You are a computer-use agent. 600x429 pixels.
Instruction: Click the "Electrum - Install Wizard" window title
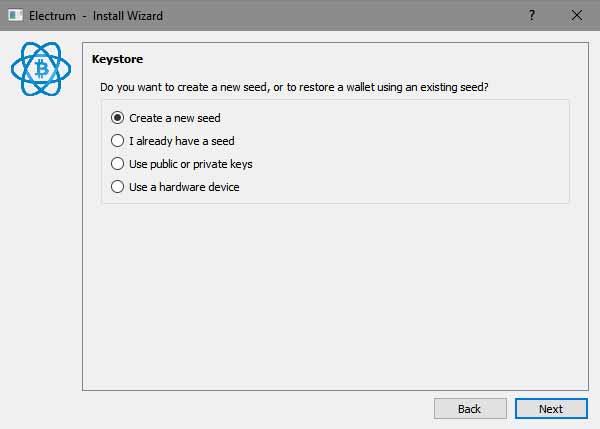pyautogui.click(x=96, y=16)
